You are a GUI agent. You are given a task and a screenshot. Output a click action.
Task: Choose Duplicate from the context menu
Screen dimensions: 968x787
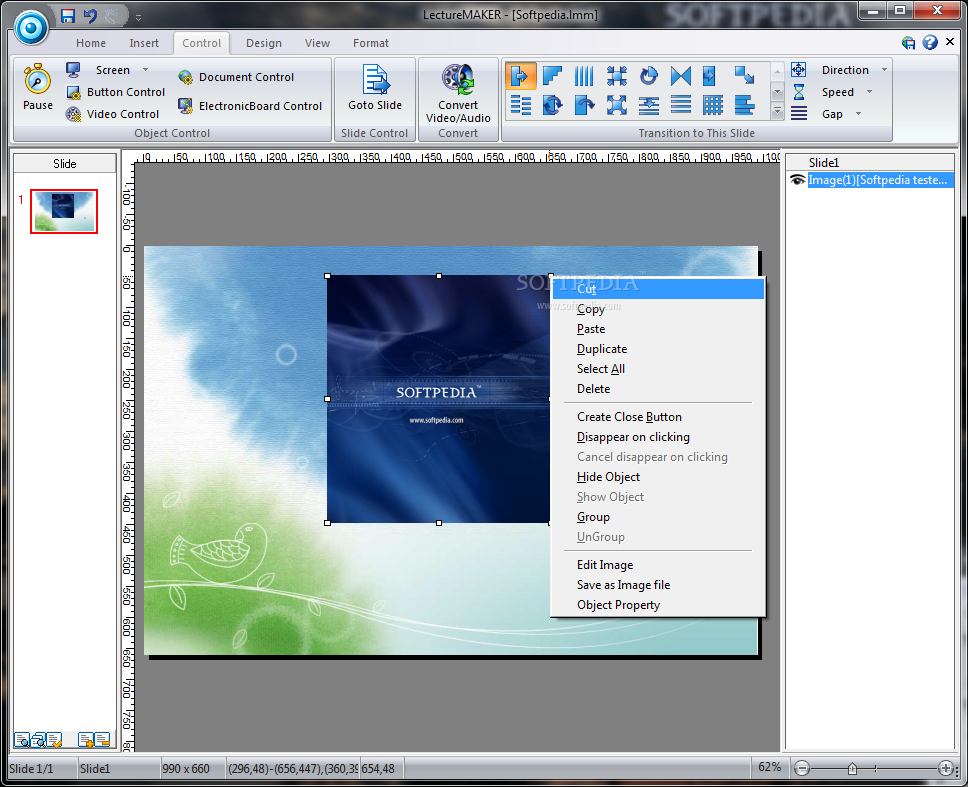658,349
